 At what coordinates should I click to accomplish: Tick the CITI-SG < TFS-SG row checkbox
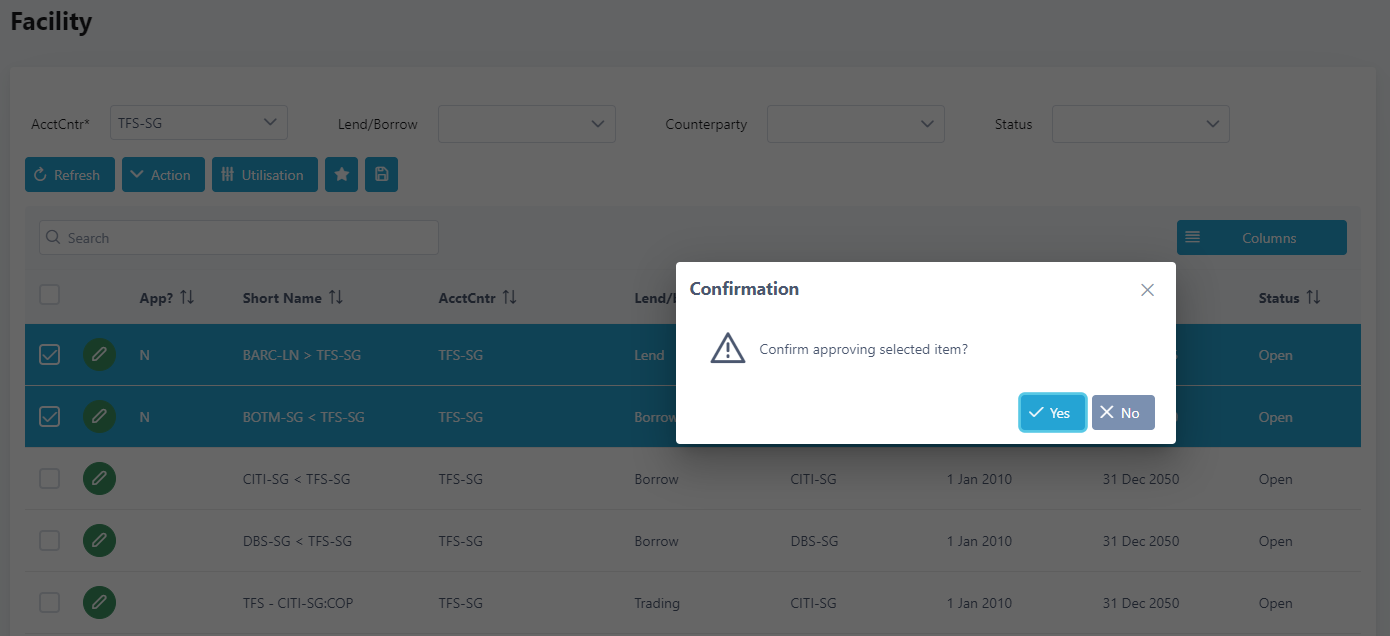tap(49, 479)
